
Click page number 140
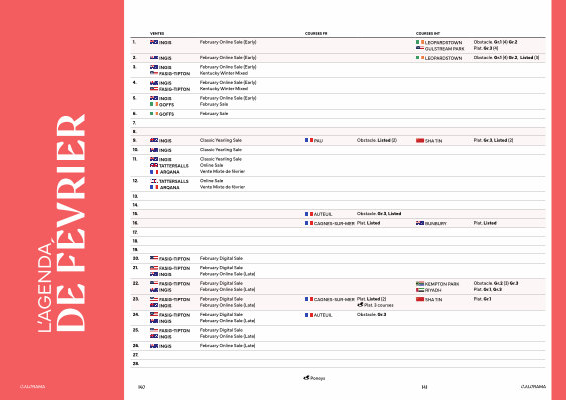click(142, 387)
